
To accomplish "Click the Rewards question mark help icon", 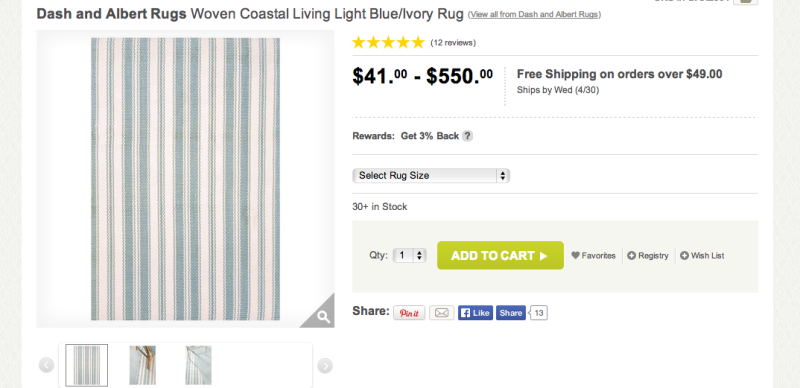I will (467, 136).
